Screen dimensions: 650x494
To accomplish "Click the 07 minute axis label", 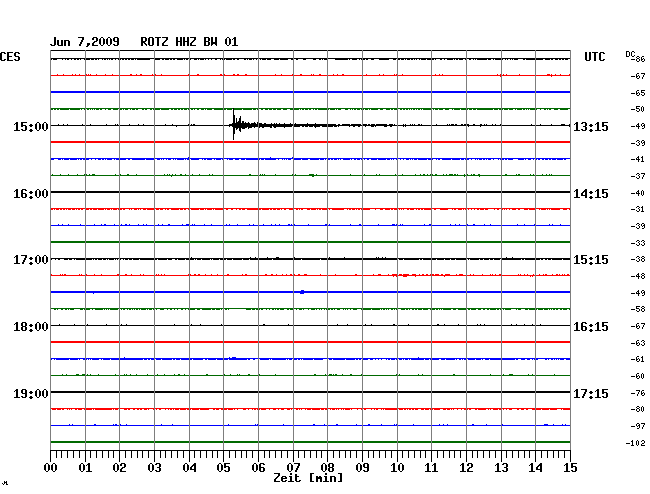I will pos(293,468).
